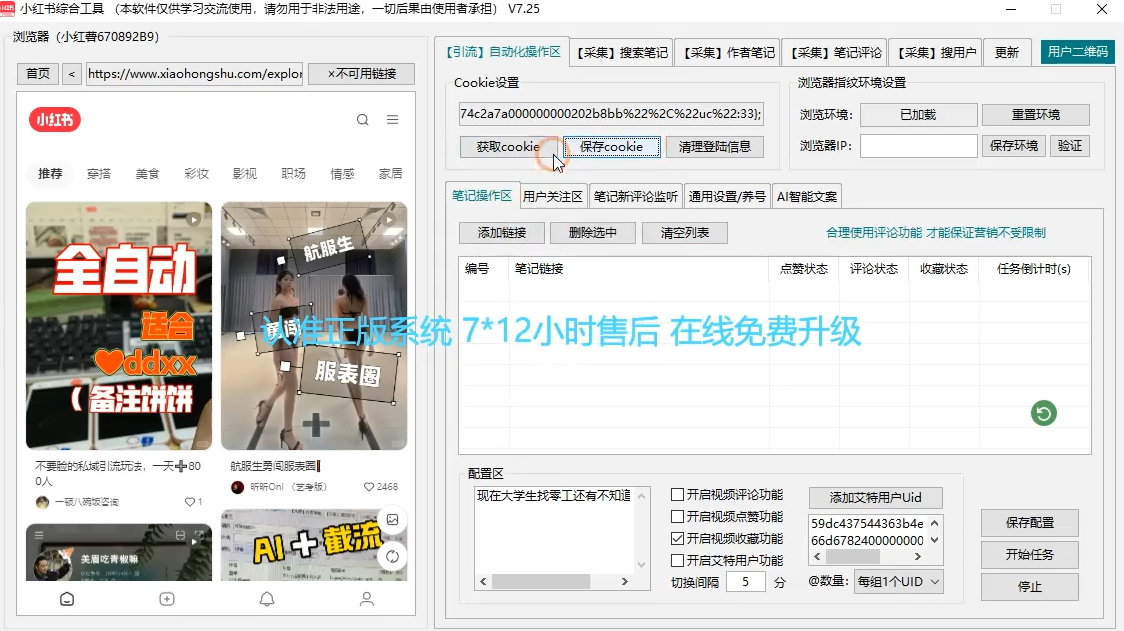Open profile person icon in the bottom bar

366,599
